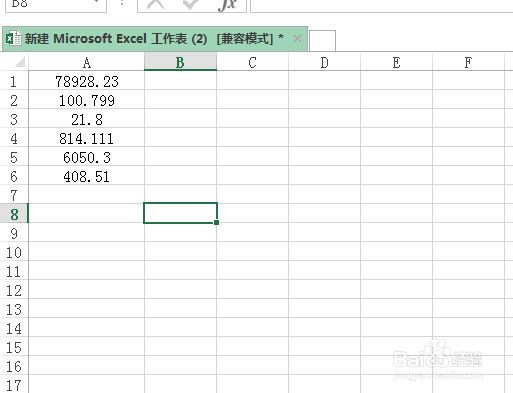The height and width of the screenshot is (393, 513).
Task: Select row 7 header
Action: click(14, 195)
